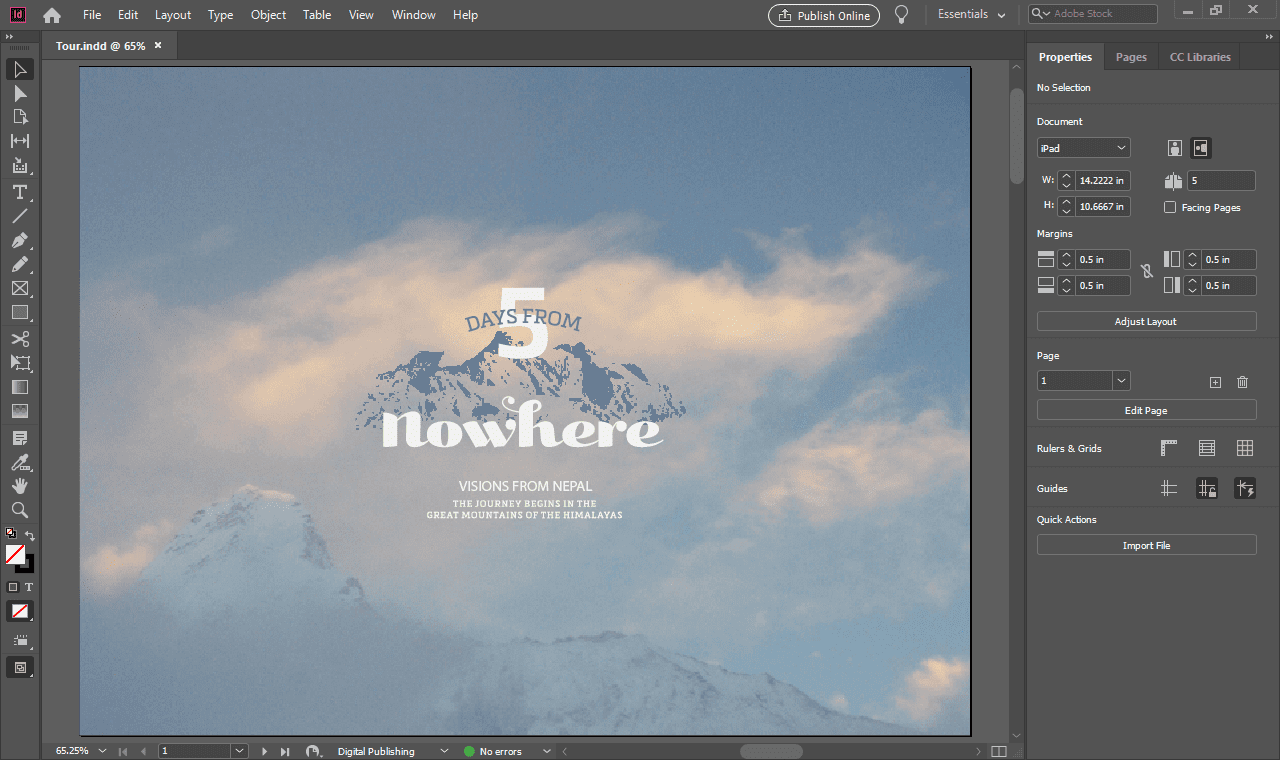Click the Fill color swatch
1280x760 pixels.
pyautogui.click(x=15, y=554)
